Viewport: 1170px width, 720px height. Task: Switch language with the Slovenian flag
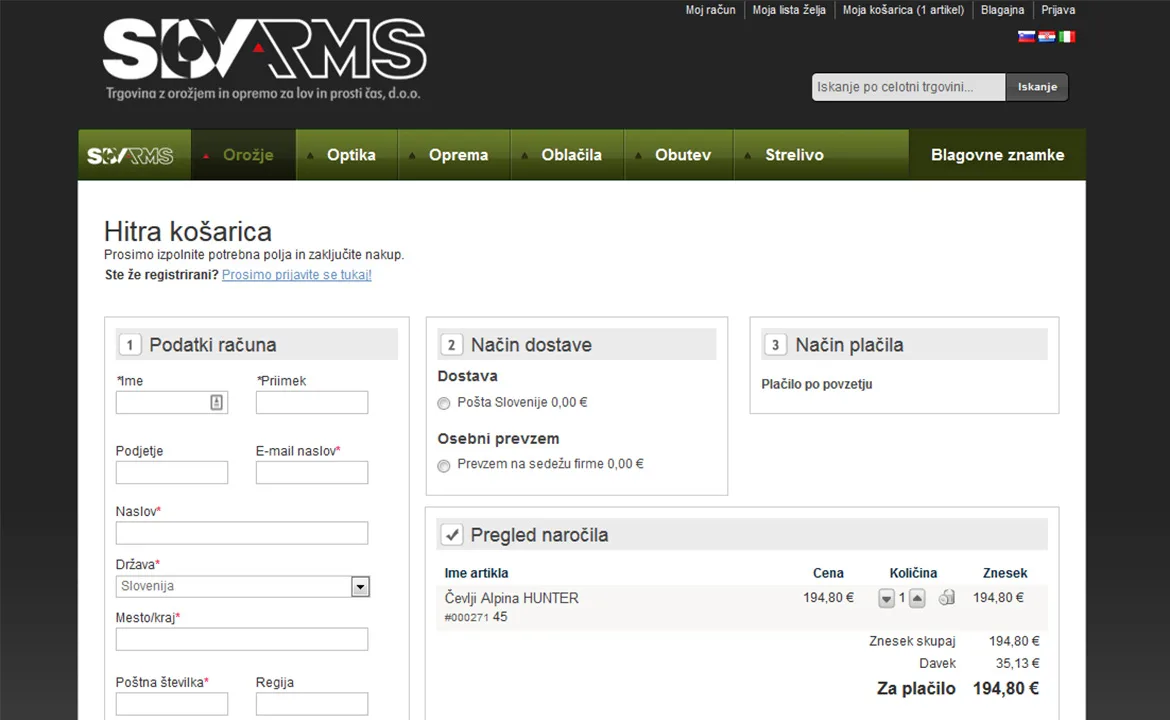click(x=1026, y=37)
